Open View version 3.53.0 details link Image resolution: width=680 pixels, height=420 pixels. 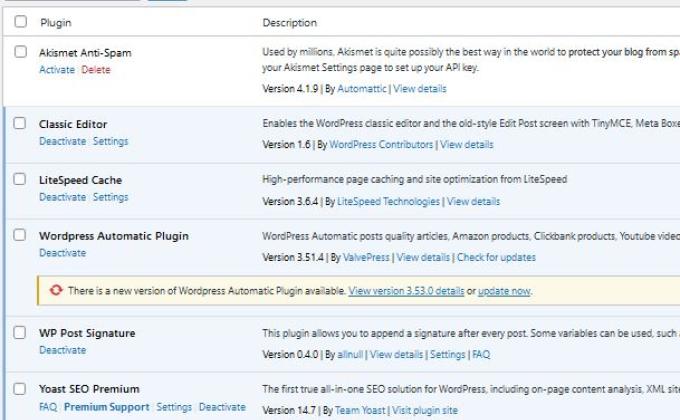[x=406, y=291]
